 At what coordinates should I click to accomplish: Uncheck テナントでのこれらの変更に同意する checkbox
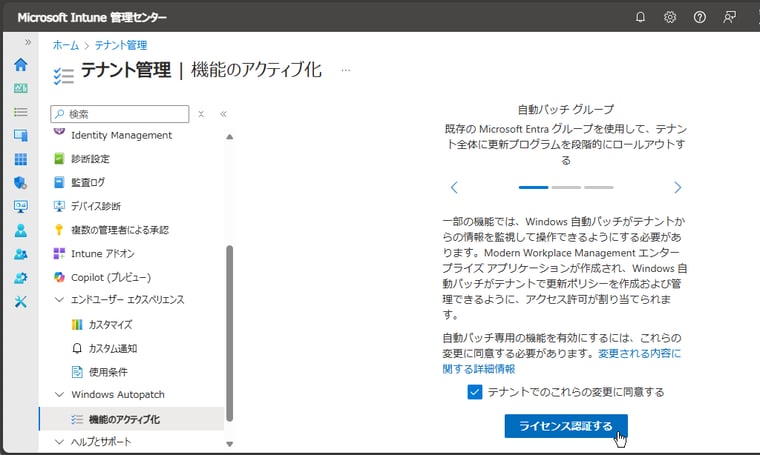click(475, 392)
